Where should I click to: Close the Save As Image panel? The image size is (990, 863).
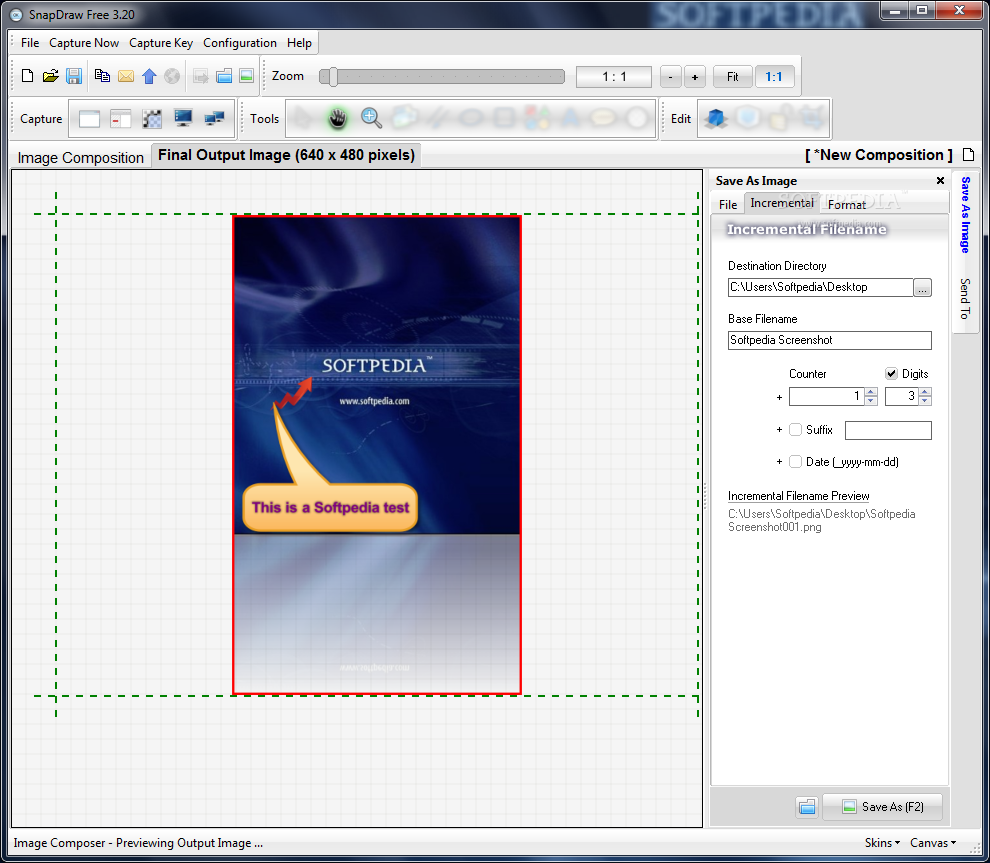(940, 181)
